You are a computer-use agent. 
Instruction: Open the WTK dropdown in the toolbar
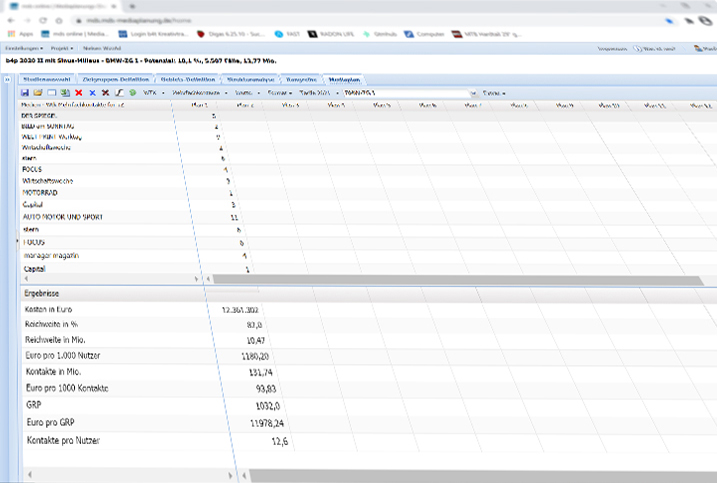[153, 93]
